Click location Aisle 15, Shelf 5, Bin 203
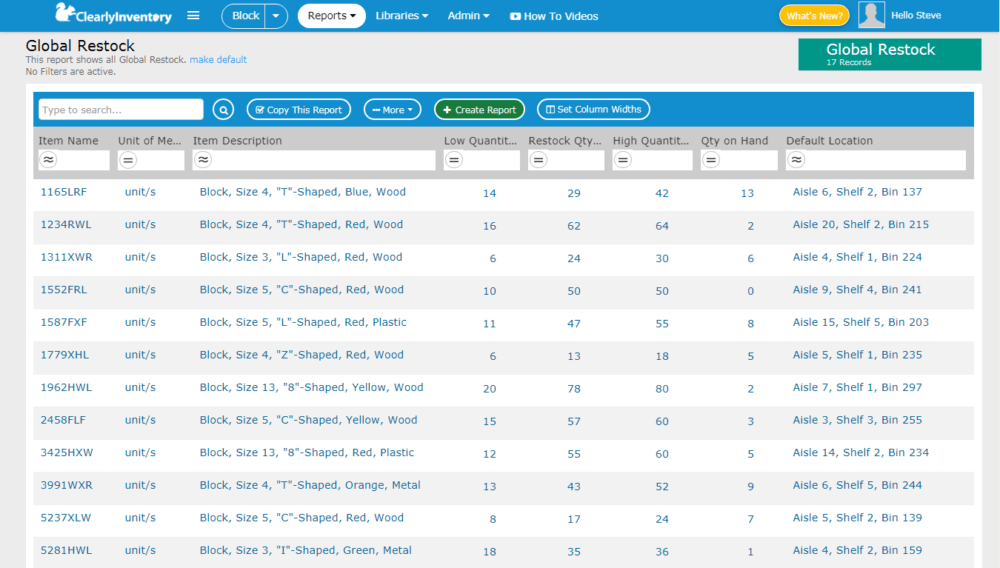 860,322
